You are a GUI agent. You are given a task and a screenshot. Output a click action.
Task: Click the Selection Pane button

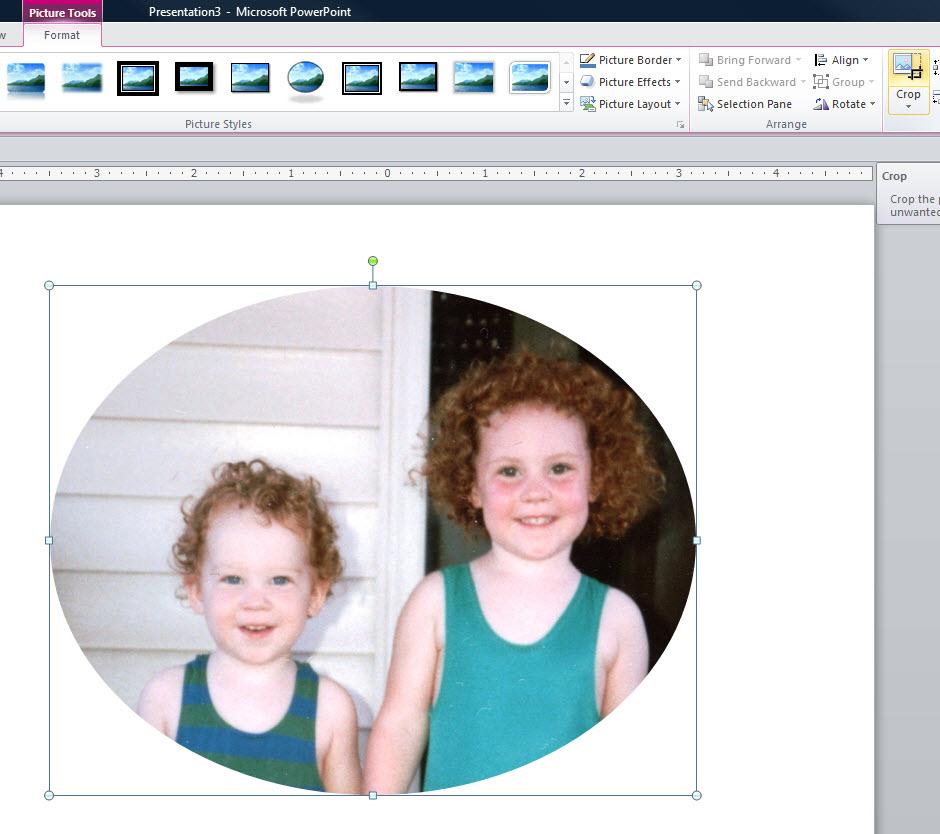[x=745, y=103]
